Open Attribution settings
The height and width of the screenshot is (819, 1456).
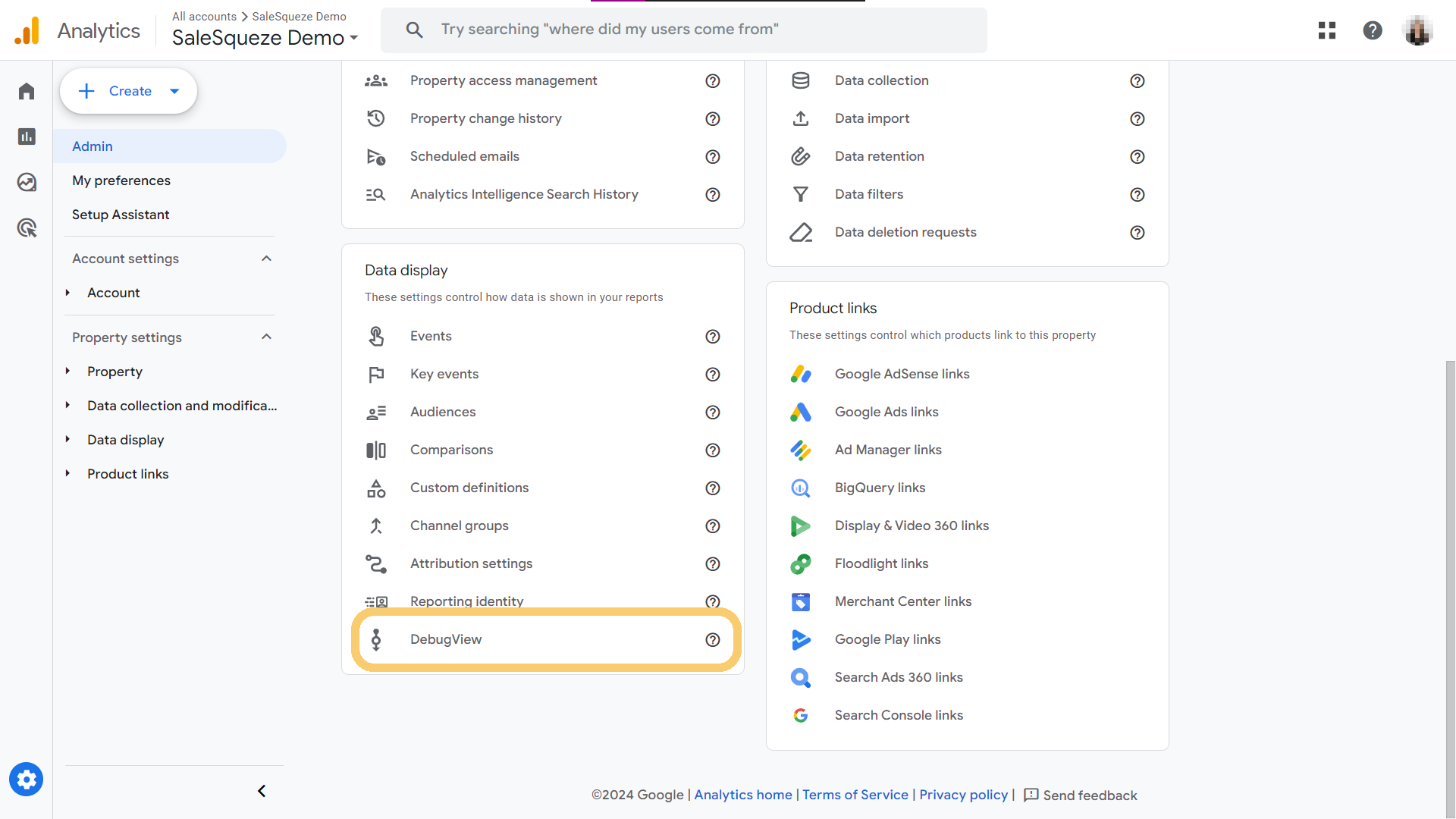pos(471,563)
